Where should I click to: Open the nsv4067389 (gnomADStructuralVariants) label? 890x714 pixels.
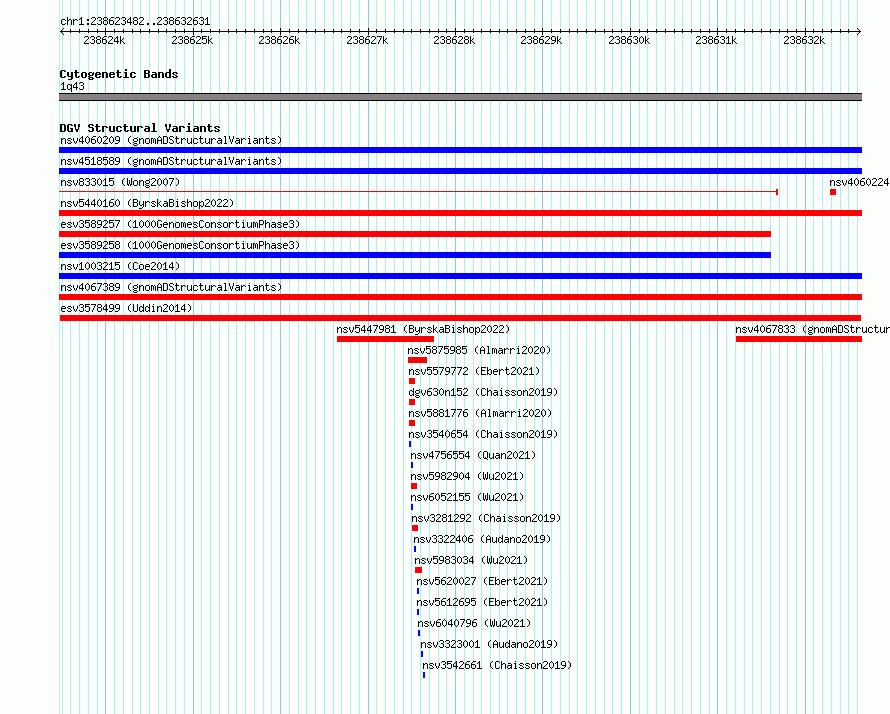click(171, 287)
